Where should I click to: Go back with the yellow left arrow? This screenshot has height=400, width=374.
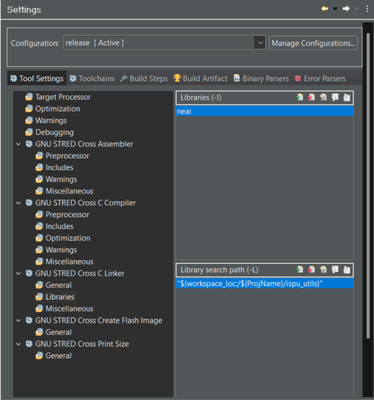coord(324,9)
